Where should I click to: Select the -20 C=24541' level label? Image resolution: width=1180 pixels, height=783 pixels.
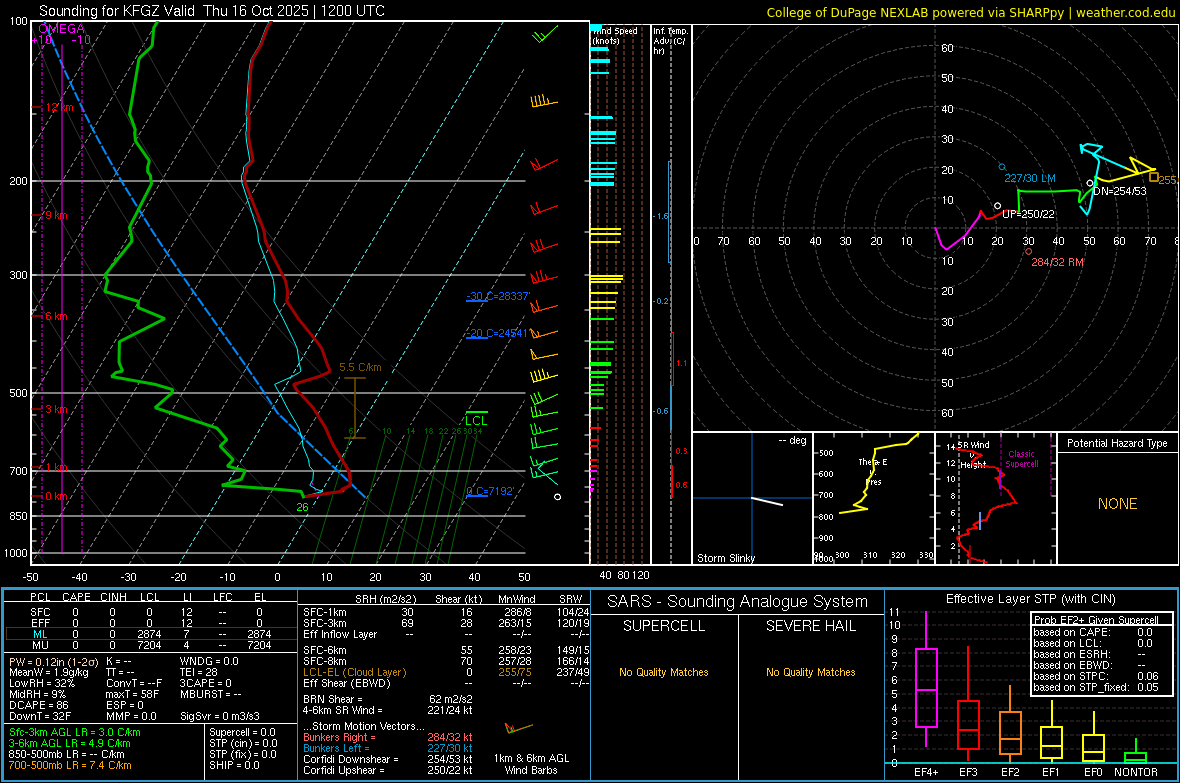pos(498,333)
